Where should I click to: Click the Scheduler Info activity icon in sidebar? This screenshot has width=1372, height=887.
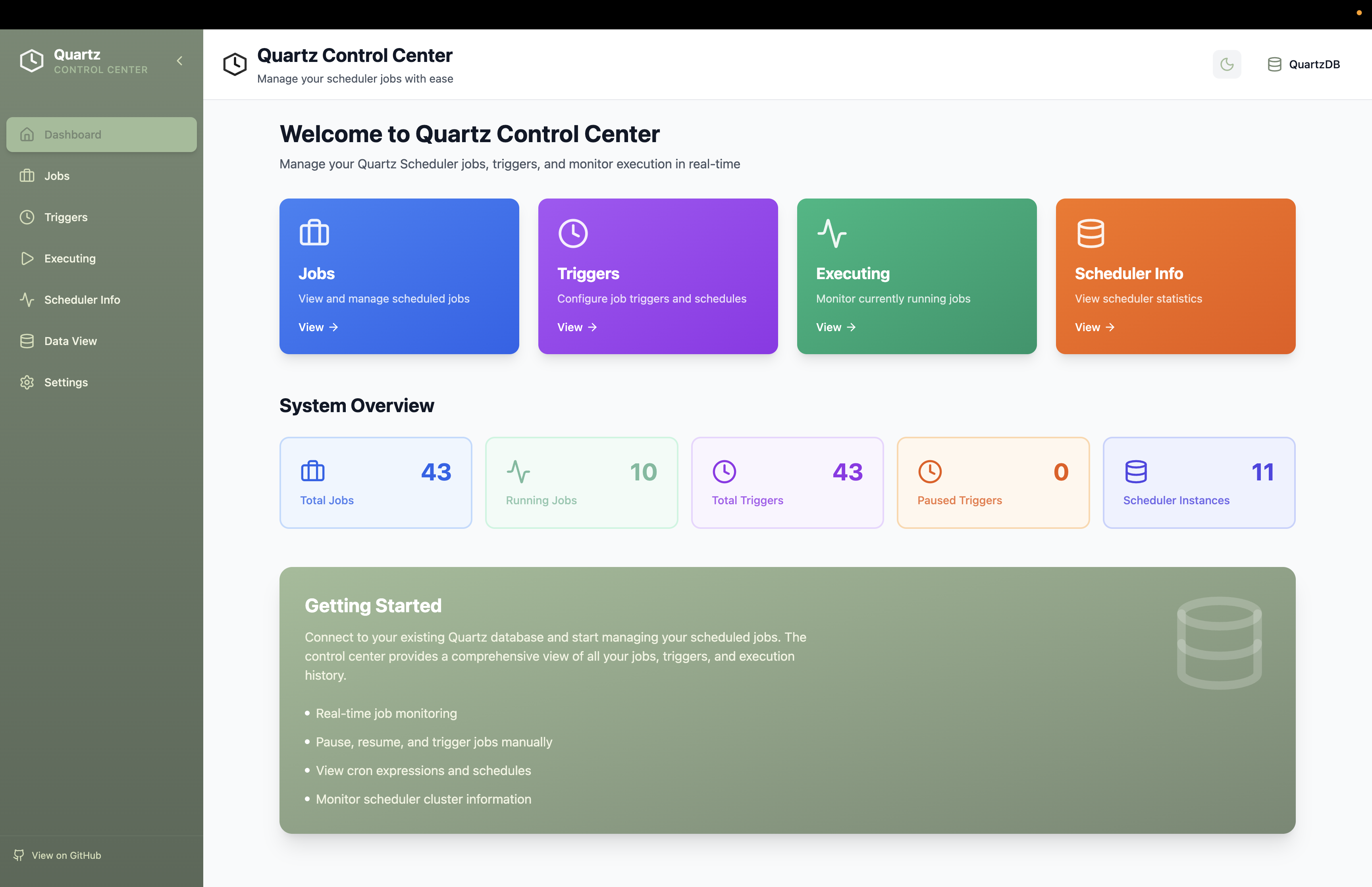point(27,299)
